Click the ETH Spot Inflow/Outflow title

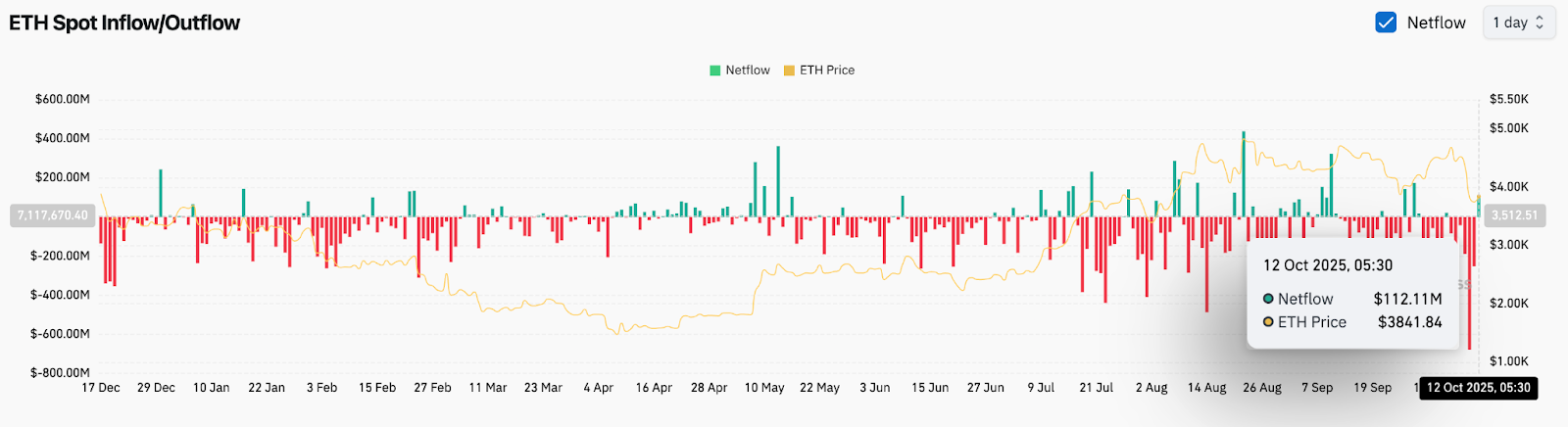124,23
